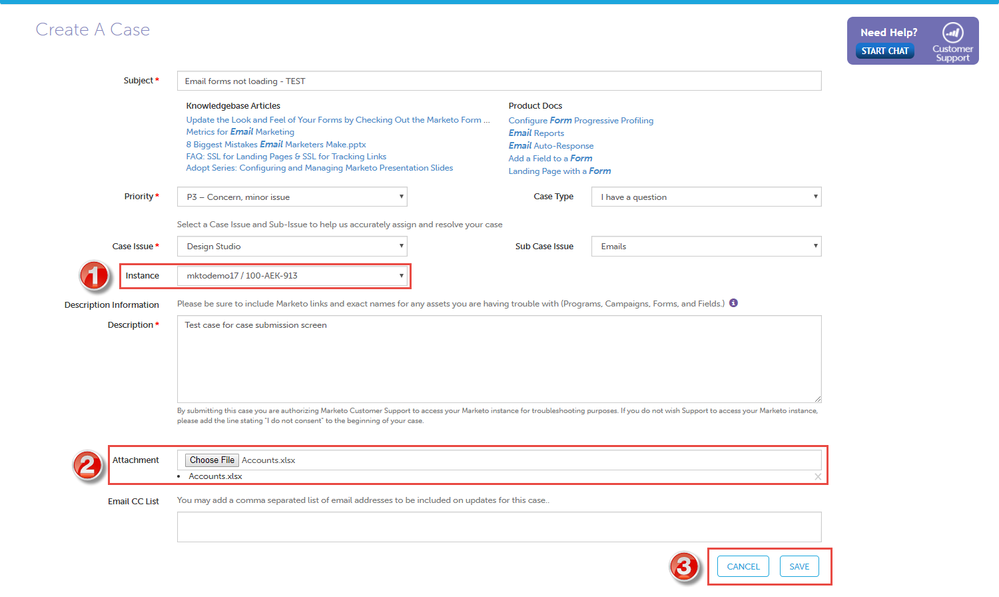Screen dimensions: 999x597
Task: Click the listed Accounts.xlsx file name in the bullet row
Action: pyautogui.click(x=215, y=477)
